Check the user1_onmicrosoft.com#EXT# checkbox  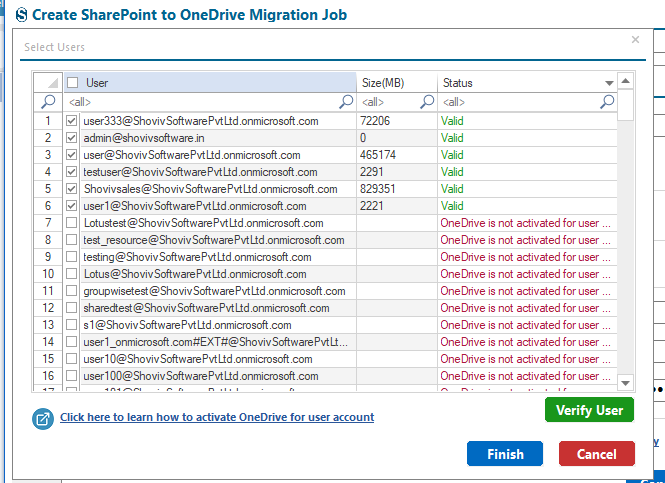[x=72, y=342]
